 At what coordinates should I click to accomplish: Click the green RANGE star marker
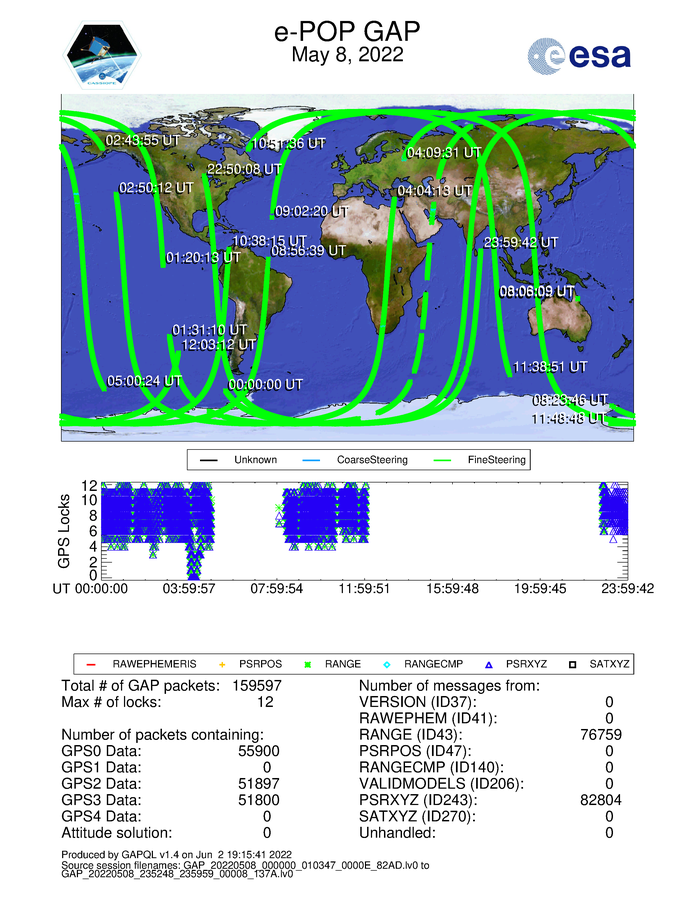[308, 663]
